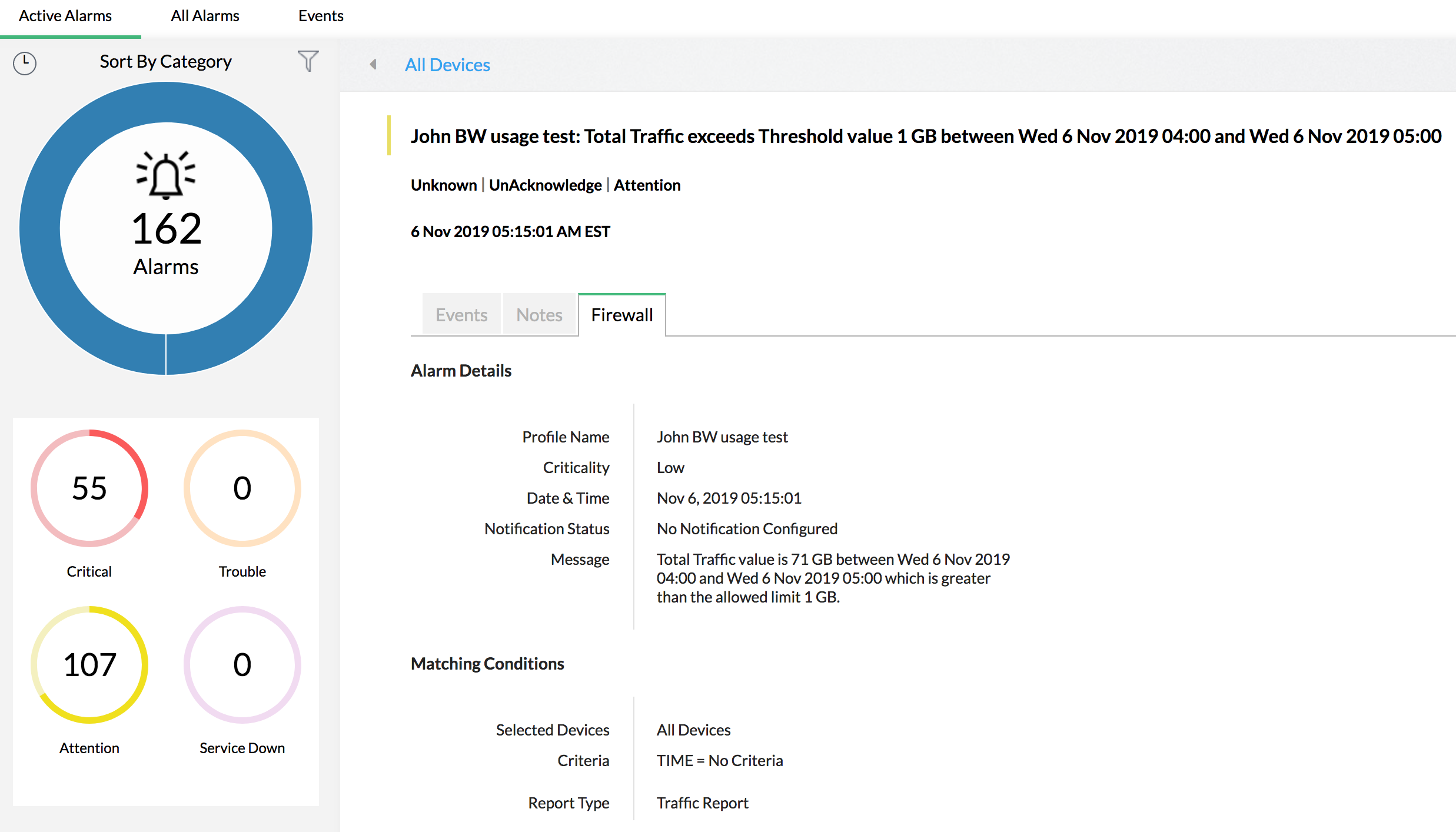Click the Attention severity label

point(647,185)
